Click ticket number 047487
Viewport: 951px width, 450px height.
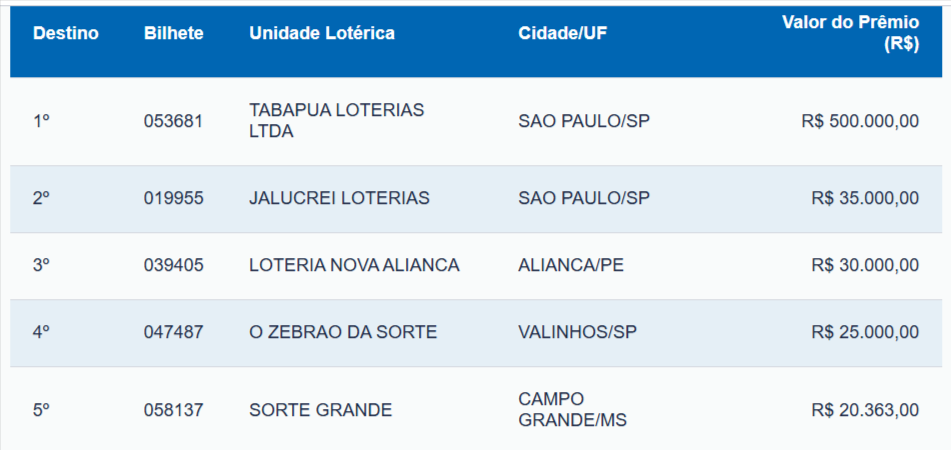173,332
